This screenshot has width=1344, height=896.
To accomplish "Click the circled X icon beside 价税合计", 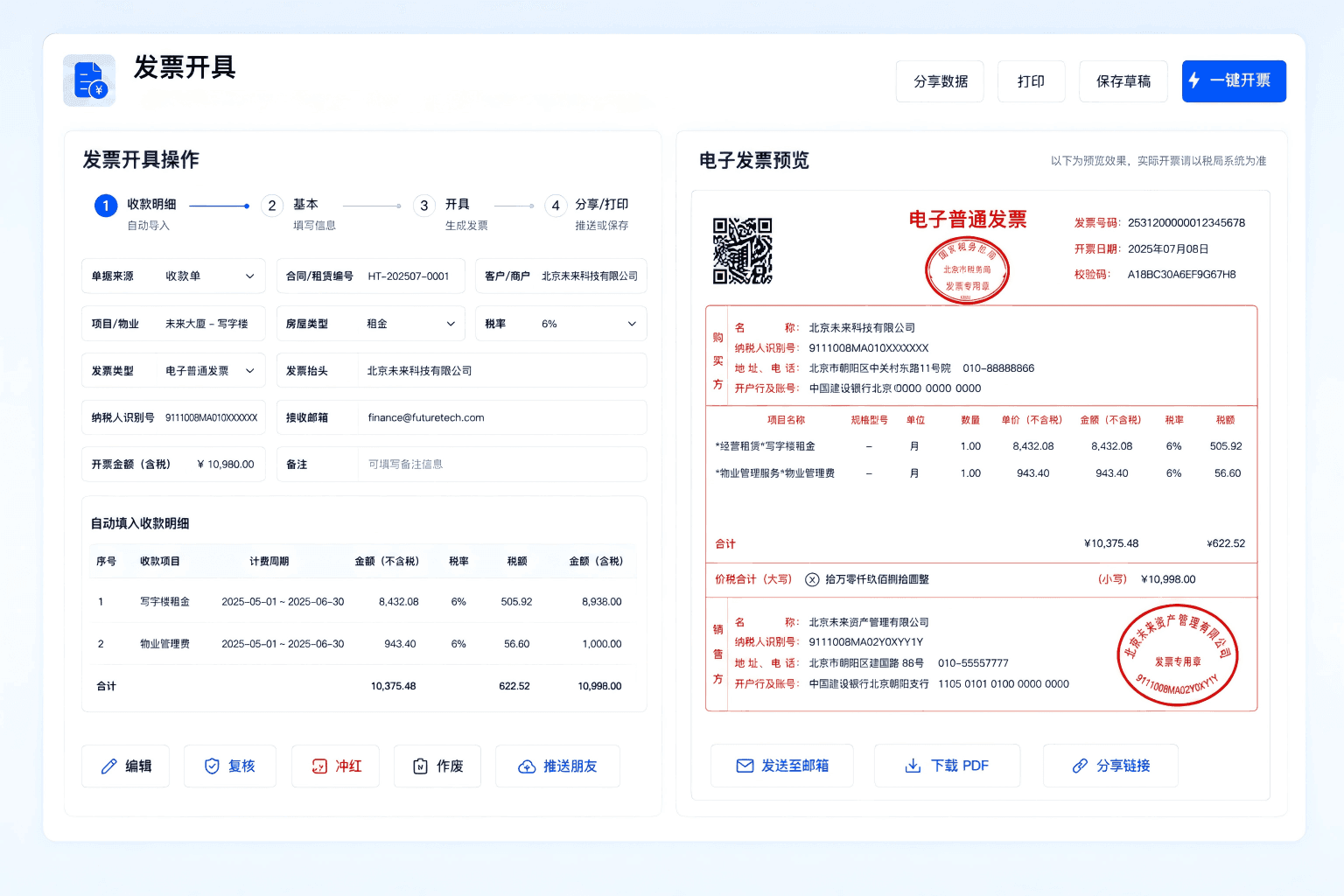I will (812, 579).
